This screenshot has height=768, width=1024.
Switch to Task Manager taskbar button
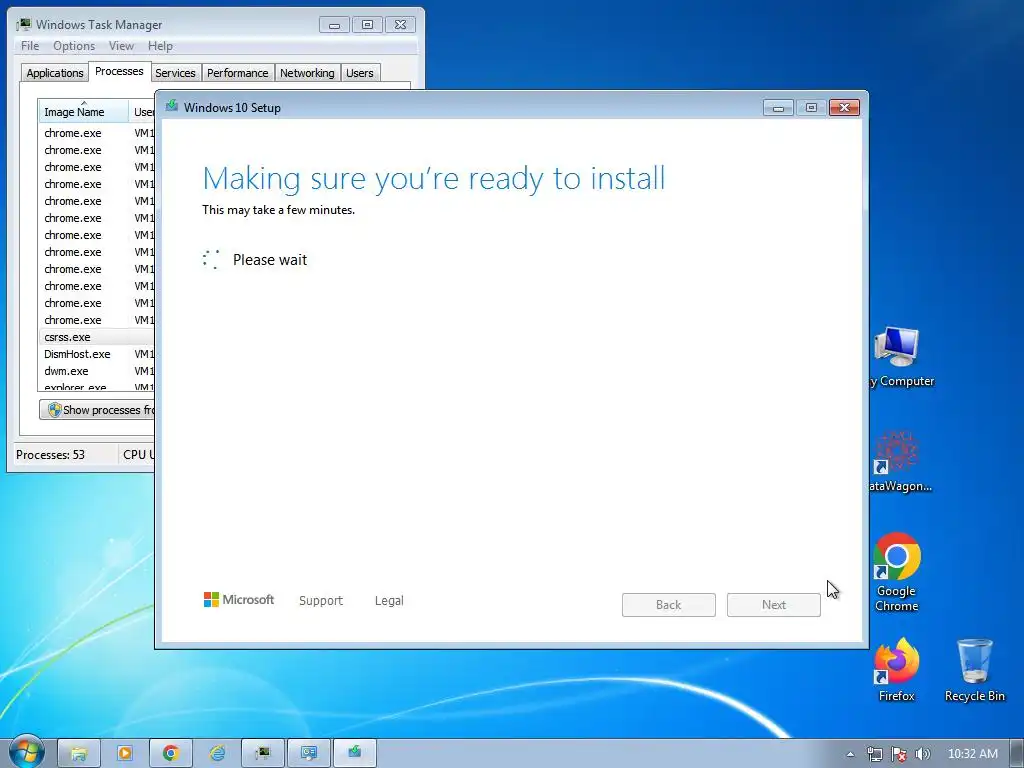263,753
